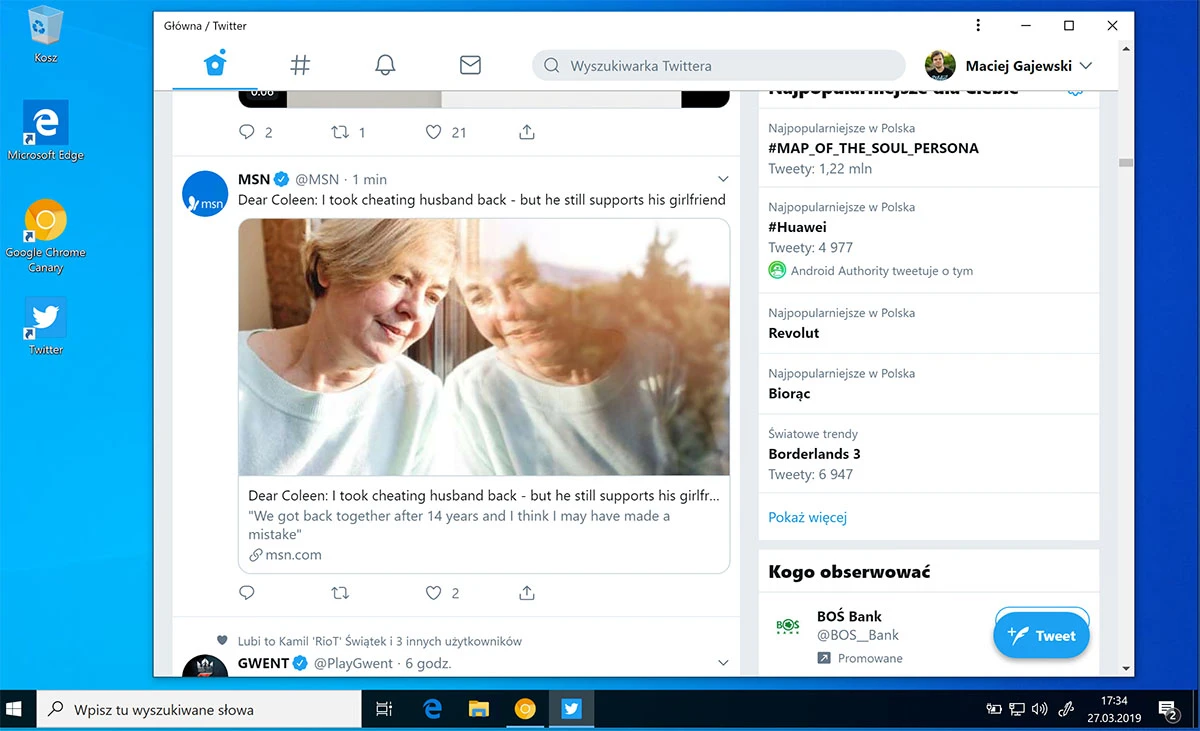Open the Maciej Gajewski account menu
The height and width of the screenshot is (731, 1200).
click(1009, 66)
